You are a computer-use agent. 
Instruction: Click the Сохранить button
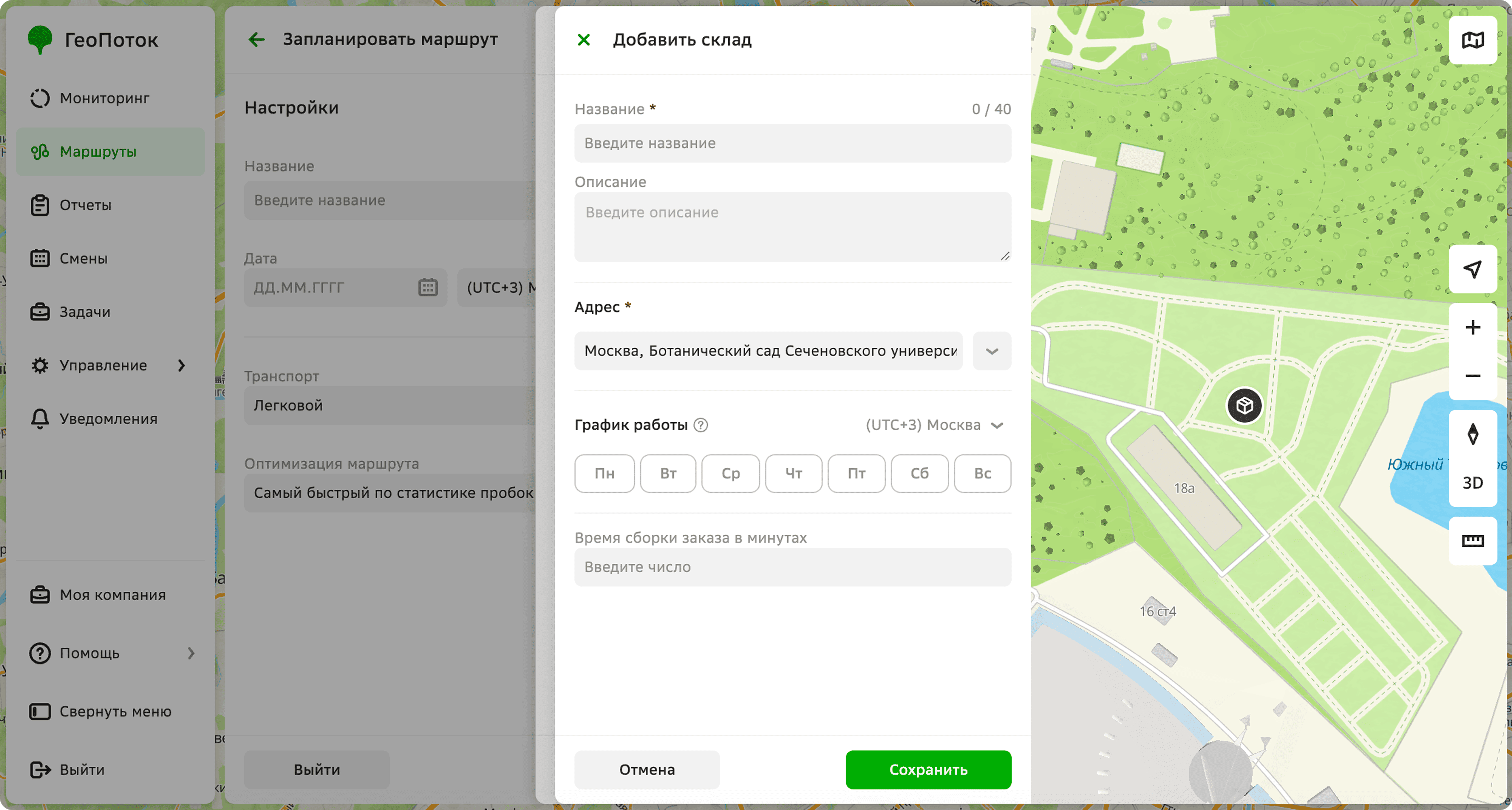click(x=928, y=770)
